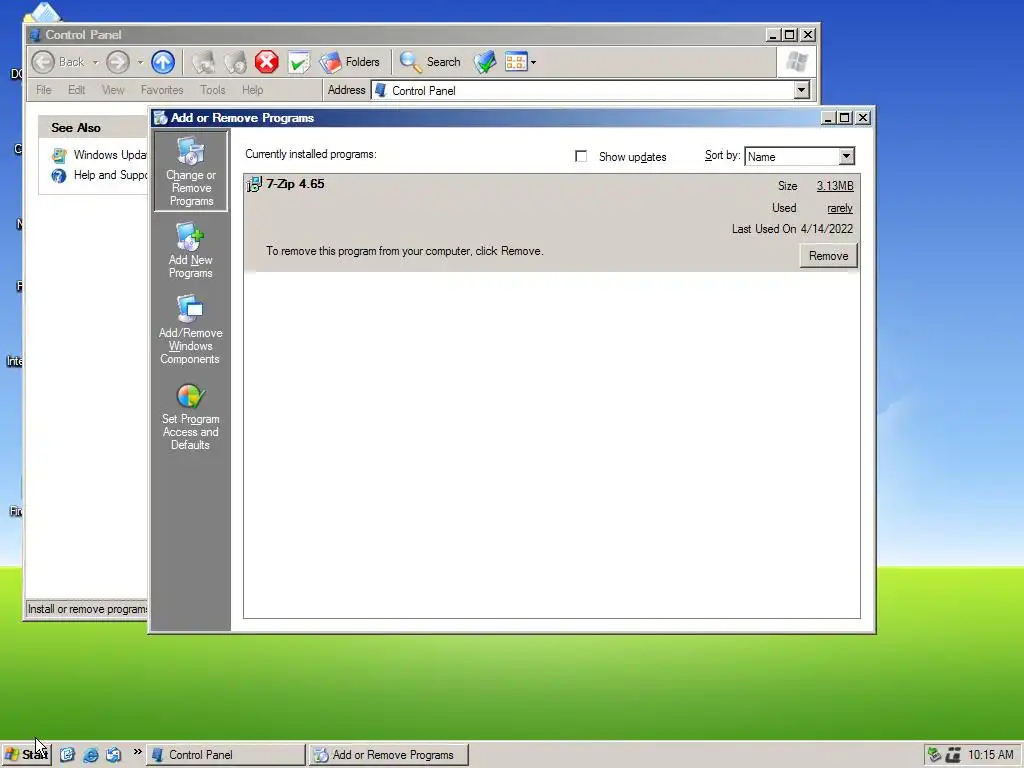Image resolution: width=1024 pixels, height=768 pixels.
Task: Click the Help and Support question icon
Action: (59, 176)
